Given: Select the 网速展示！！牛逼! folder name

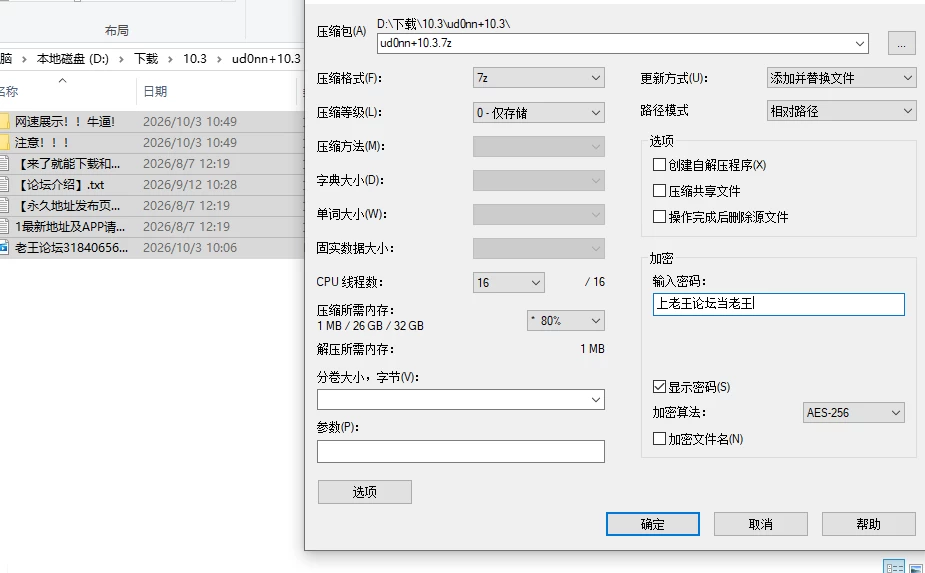Looking at the screenshot, I should click(65, 122).
